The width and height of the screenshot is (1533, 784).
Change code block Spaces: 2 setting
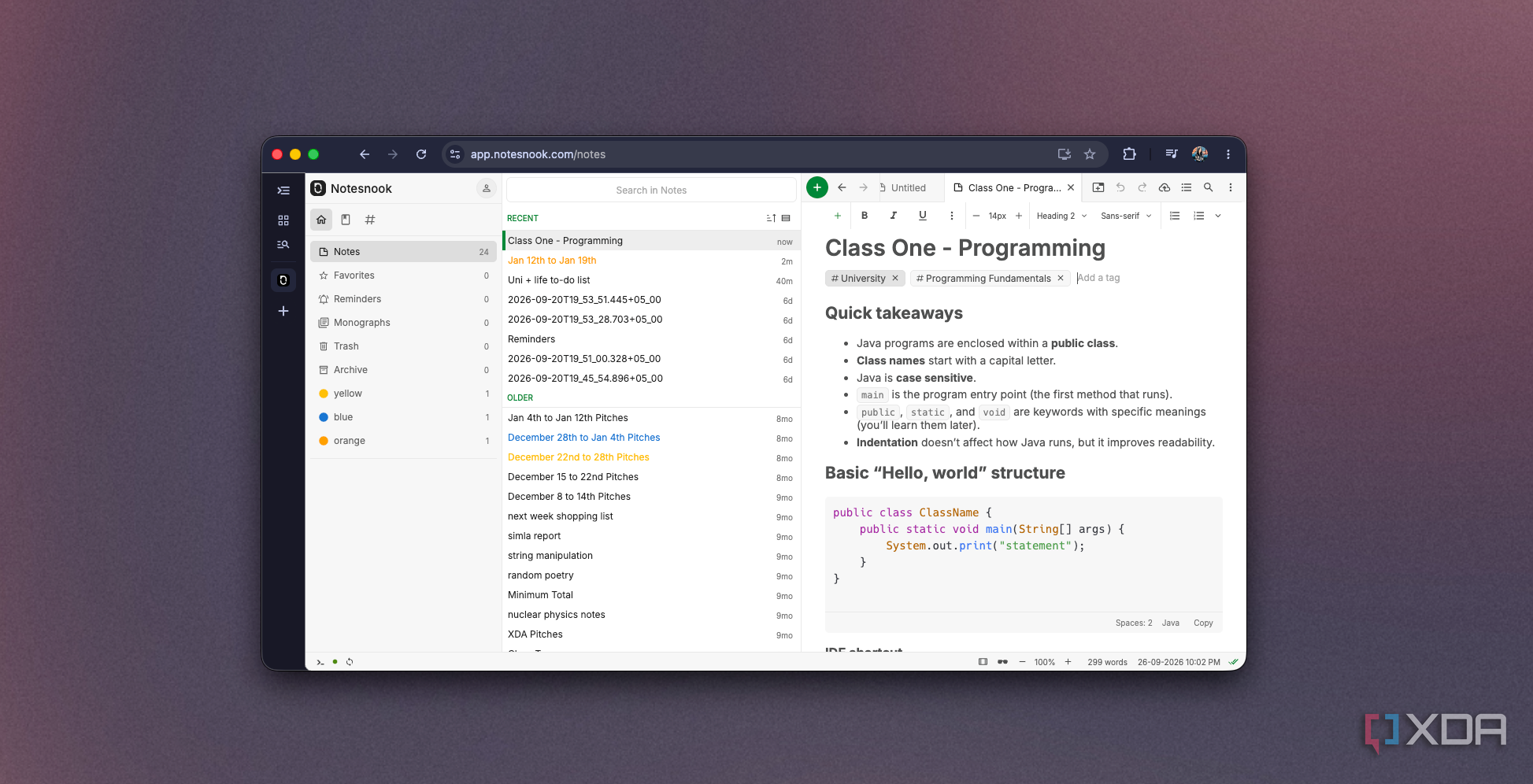[x=1134, y=623]
